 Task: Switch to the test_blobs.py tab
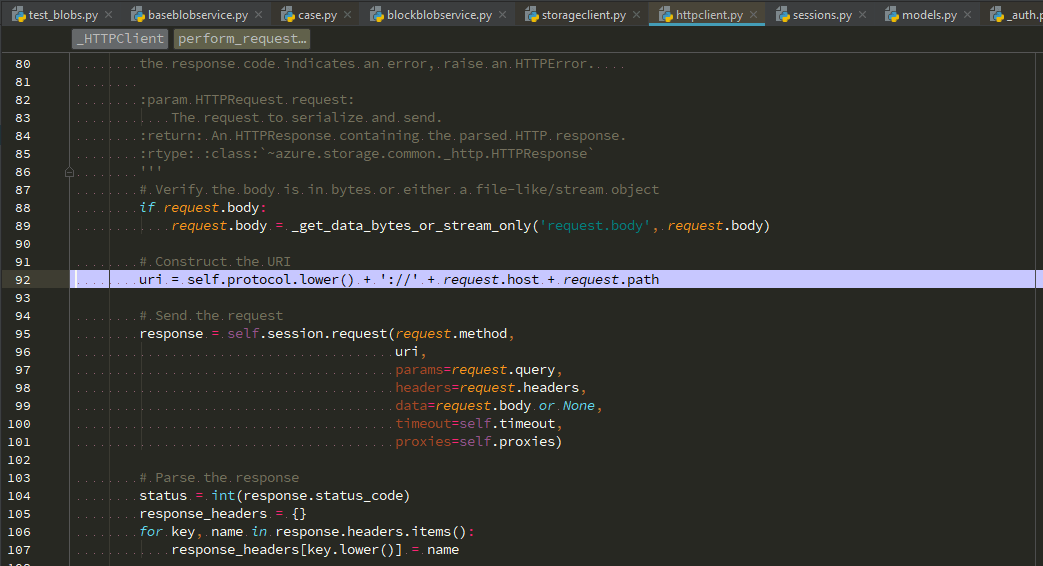pos(63,15)
